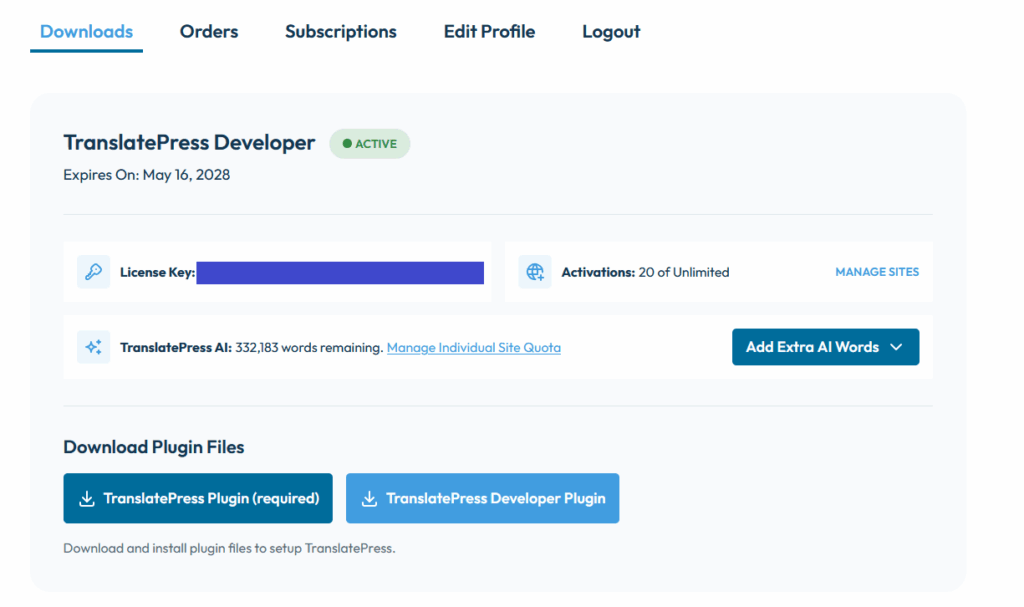This screenshot has height=607, width=1024.
Task: Click the sparkle icon beside TranslatePress AI
Action: 93,347
